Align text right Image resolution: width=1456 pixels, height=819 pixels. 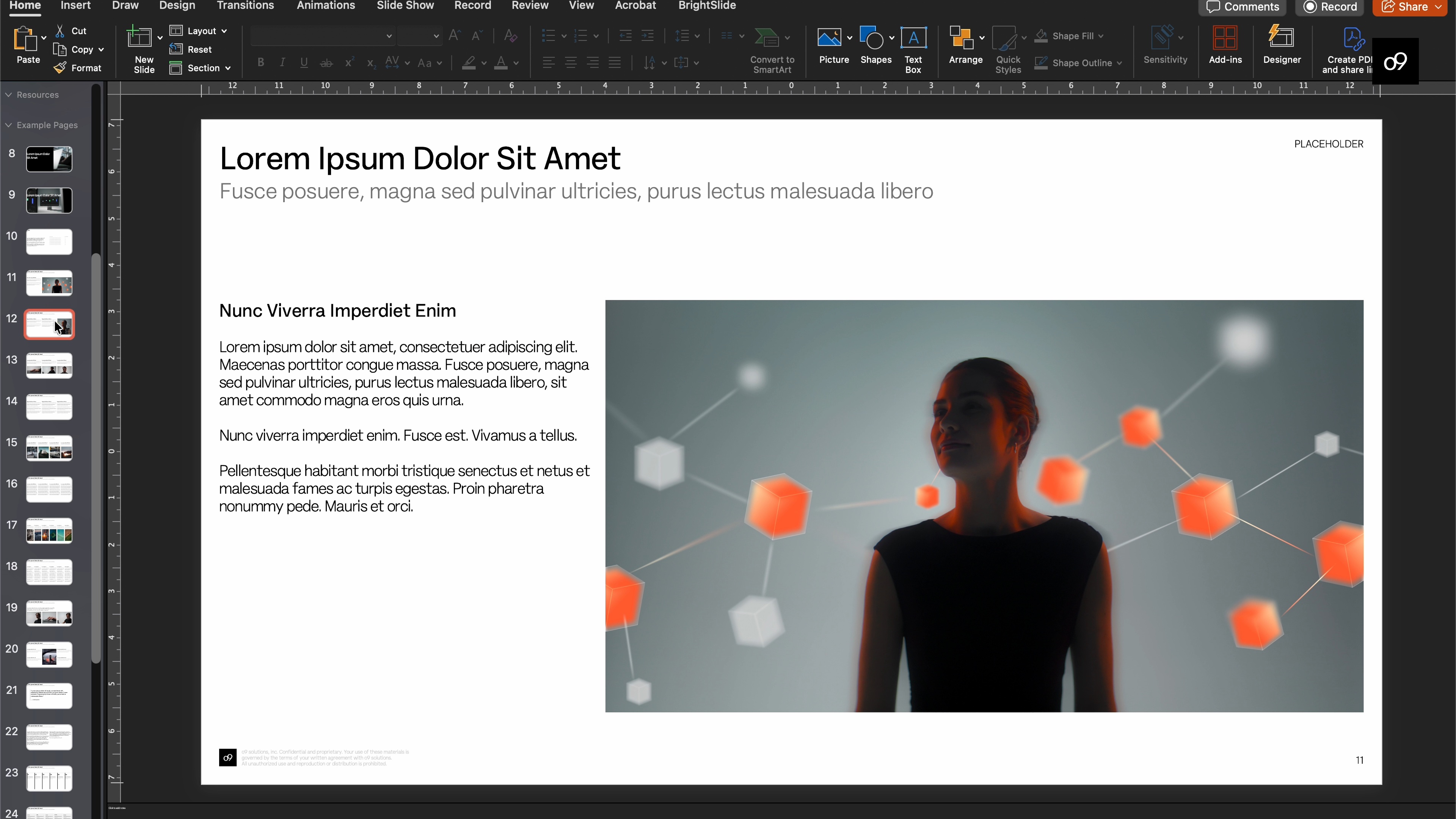(593, 63)
